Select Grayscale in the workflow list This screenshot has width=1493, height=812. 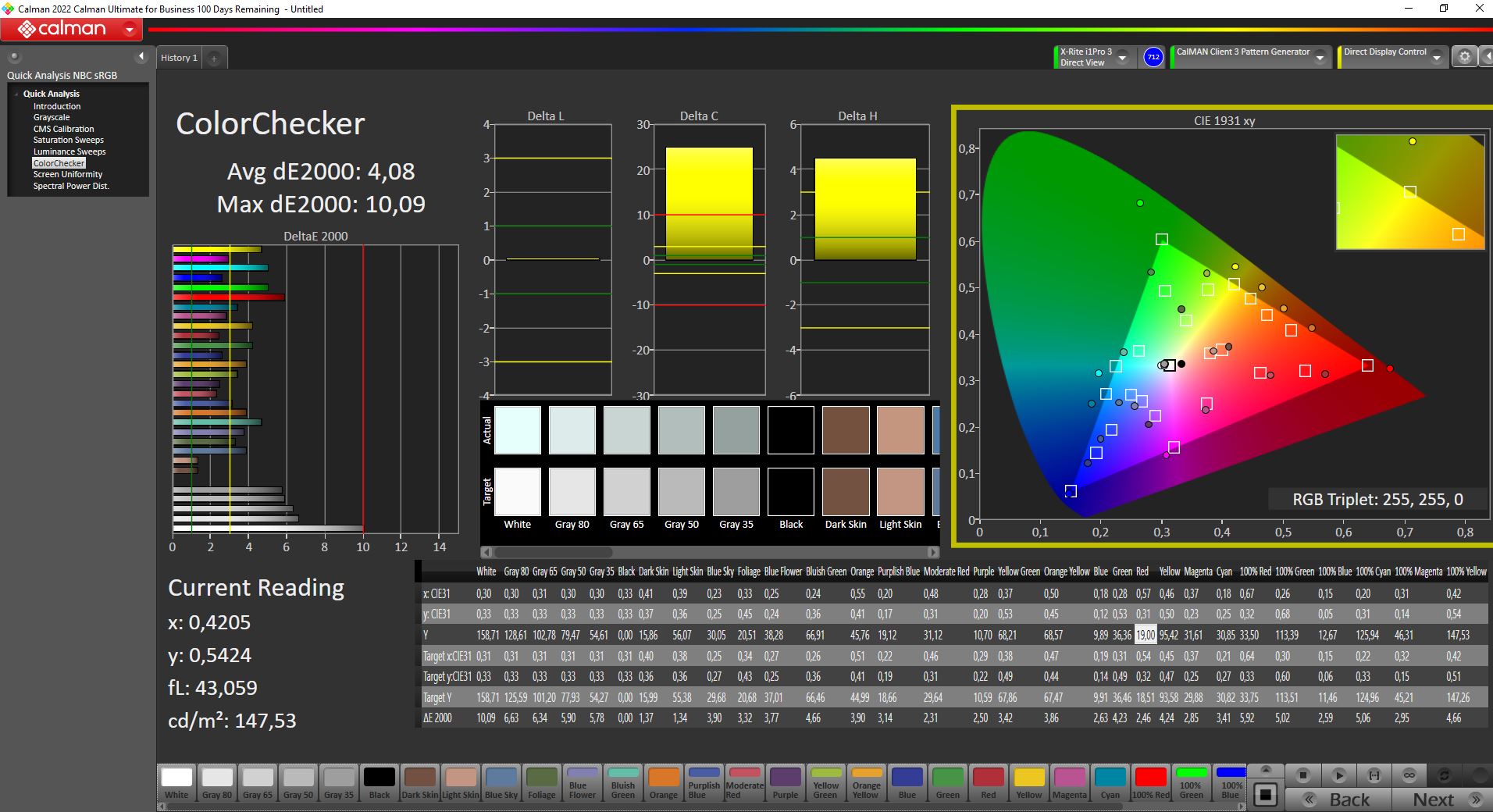click(52, 117)
